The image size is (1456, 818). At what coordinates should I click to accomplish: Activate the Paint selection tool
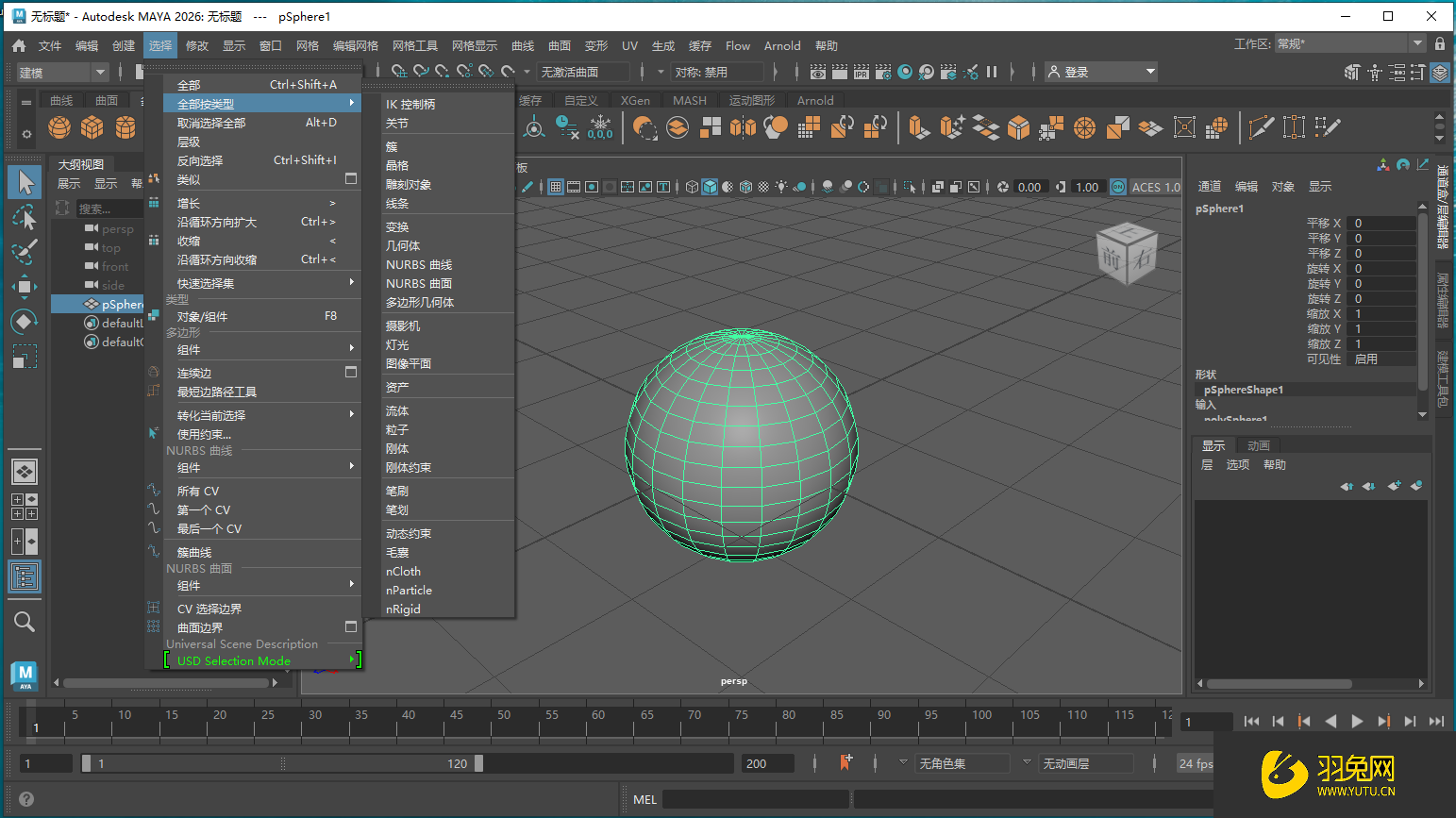pyautogui.click(x=24, y=249)
